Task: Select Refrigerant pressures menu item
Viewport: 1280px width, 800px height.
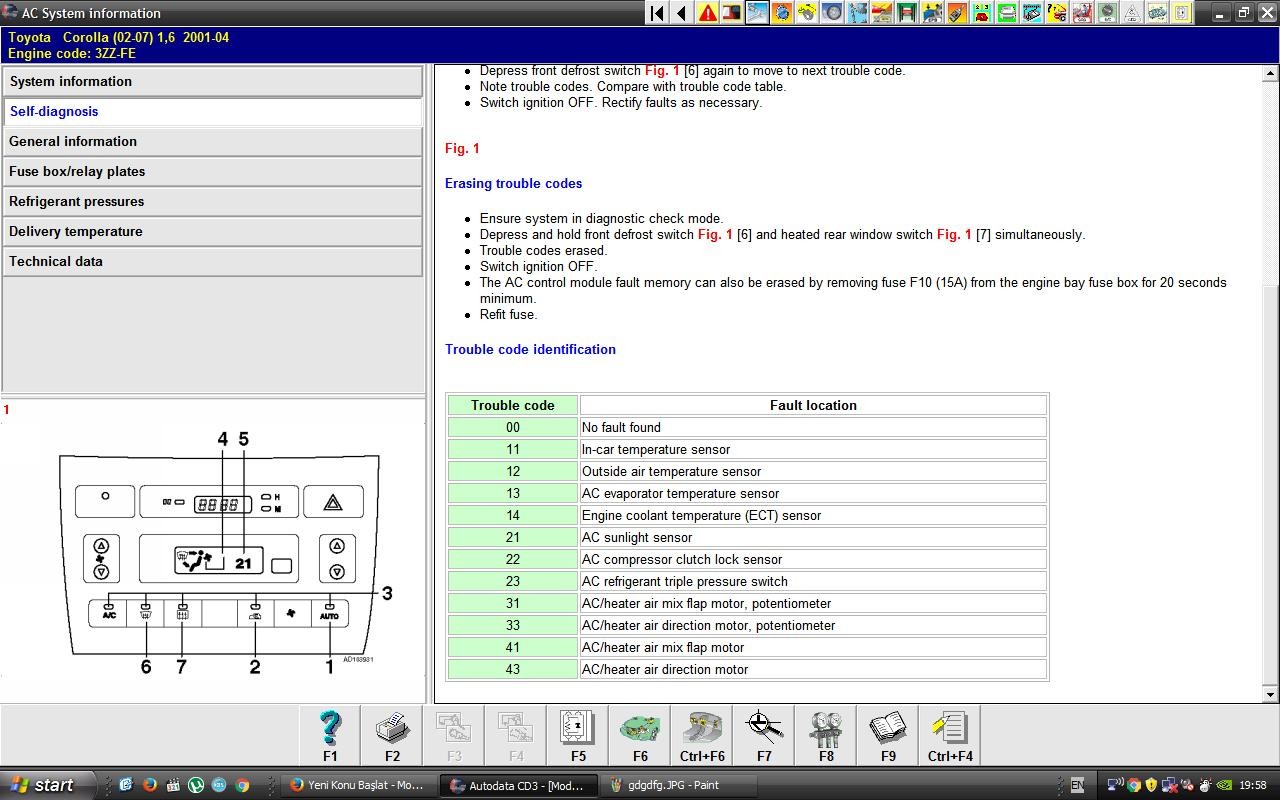Action: (212, 202)
